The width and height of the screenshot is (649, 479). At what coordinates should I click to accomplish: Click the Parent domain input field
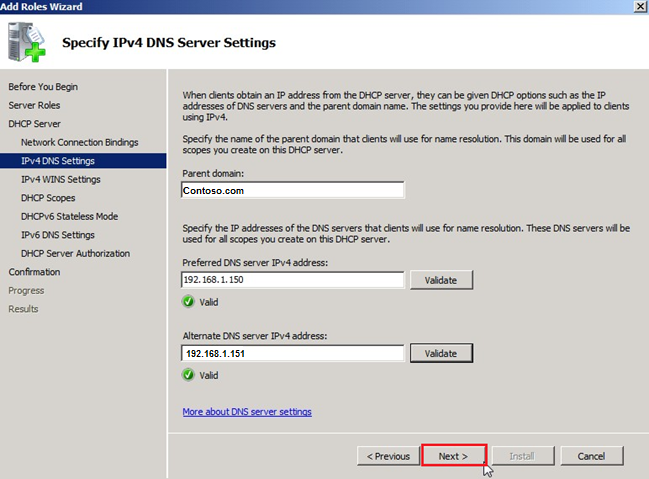[x=293, y=190]
